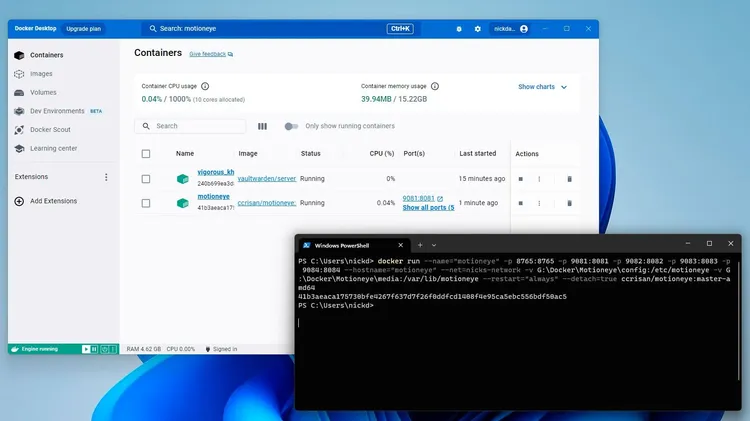Click the engine pause button in status bar
The height and width of the screenshot is (421, 750).
(94, 349)
